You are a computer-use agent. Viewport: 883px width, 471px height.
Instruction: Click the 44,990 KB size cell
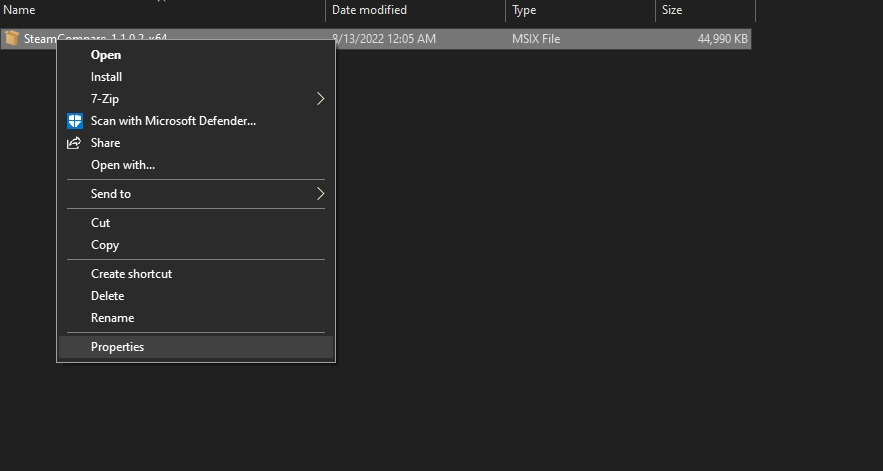723,39
